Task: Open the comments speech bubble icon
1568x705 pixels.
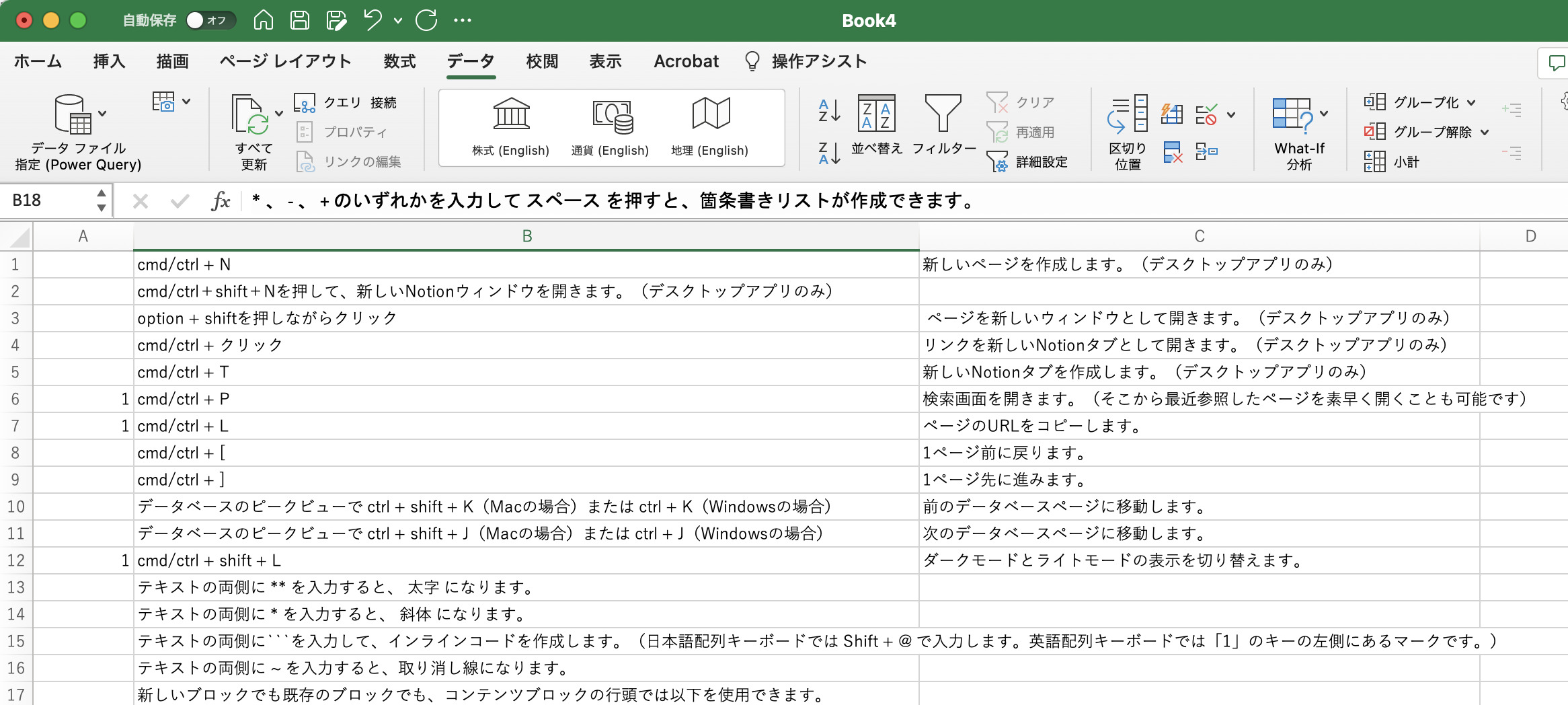Action: (x=1556, y=63)
